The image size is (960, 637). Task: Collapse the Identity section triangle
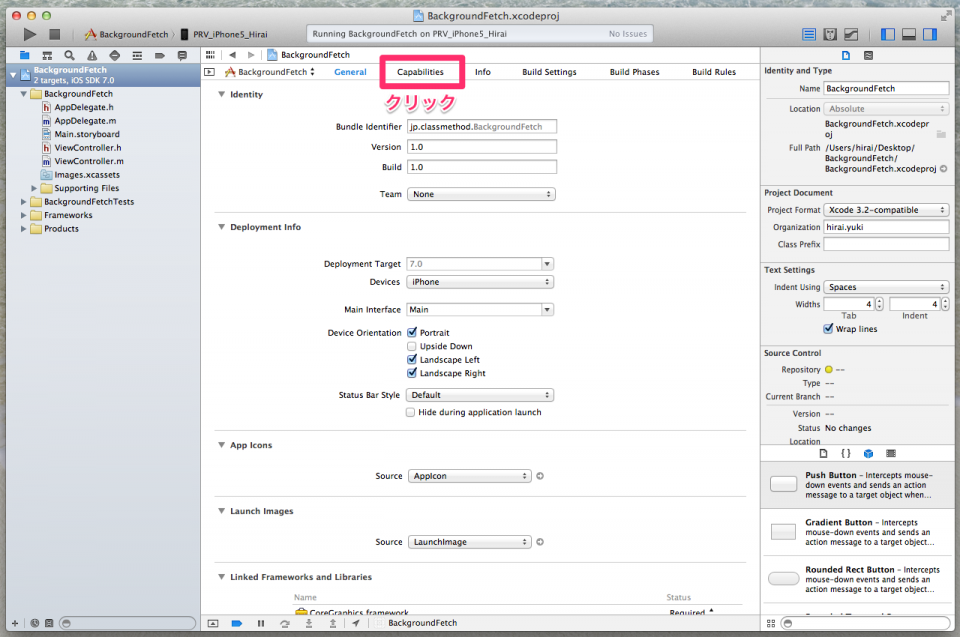coord(222,94)
